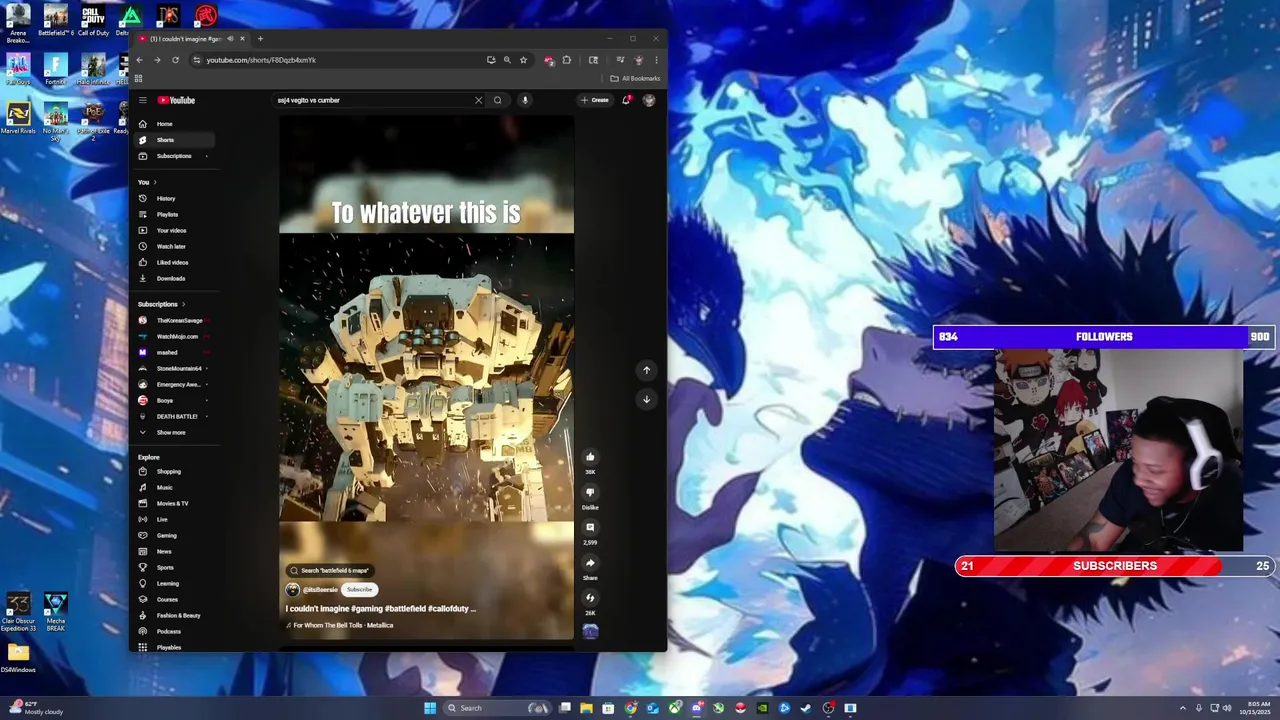The height and width of the screenshot is (720, 1280).
Task: Open File Explorer from taskbar
Action: 587,708
